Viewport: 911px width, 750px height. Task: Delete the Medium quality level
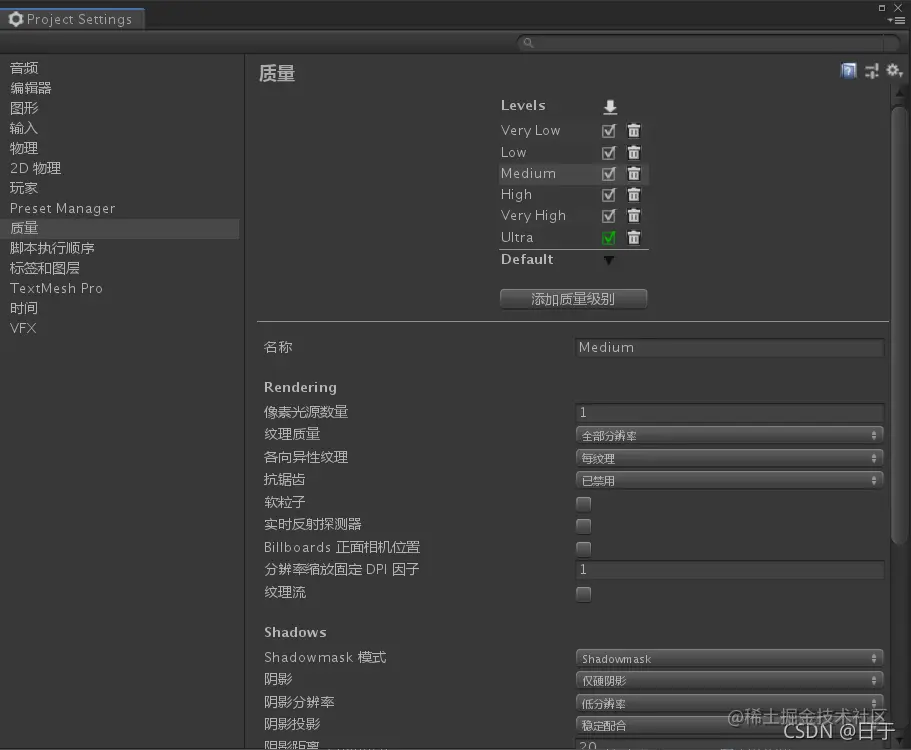pyautogui.click(x=634, y=173)
